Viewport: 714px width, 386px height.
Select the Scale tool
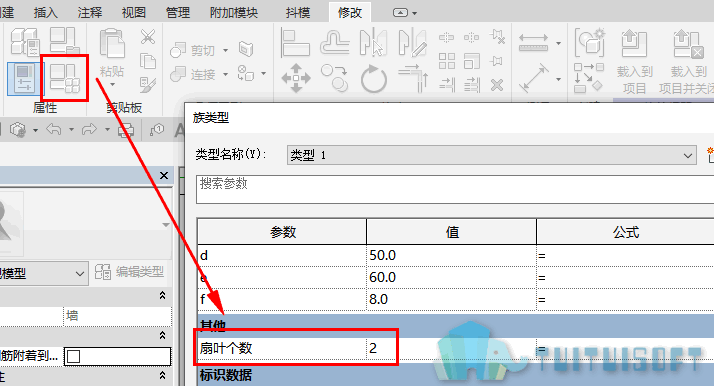(472, 61)
